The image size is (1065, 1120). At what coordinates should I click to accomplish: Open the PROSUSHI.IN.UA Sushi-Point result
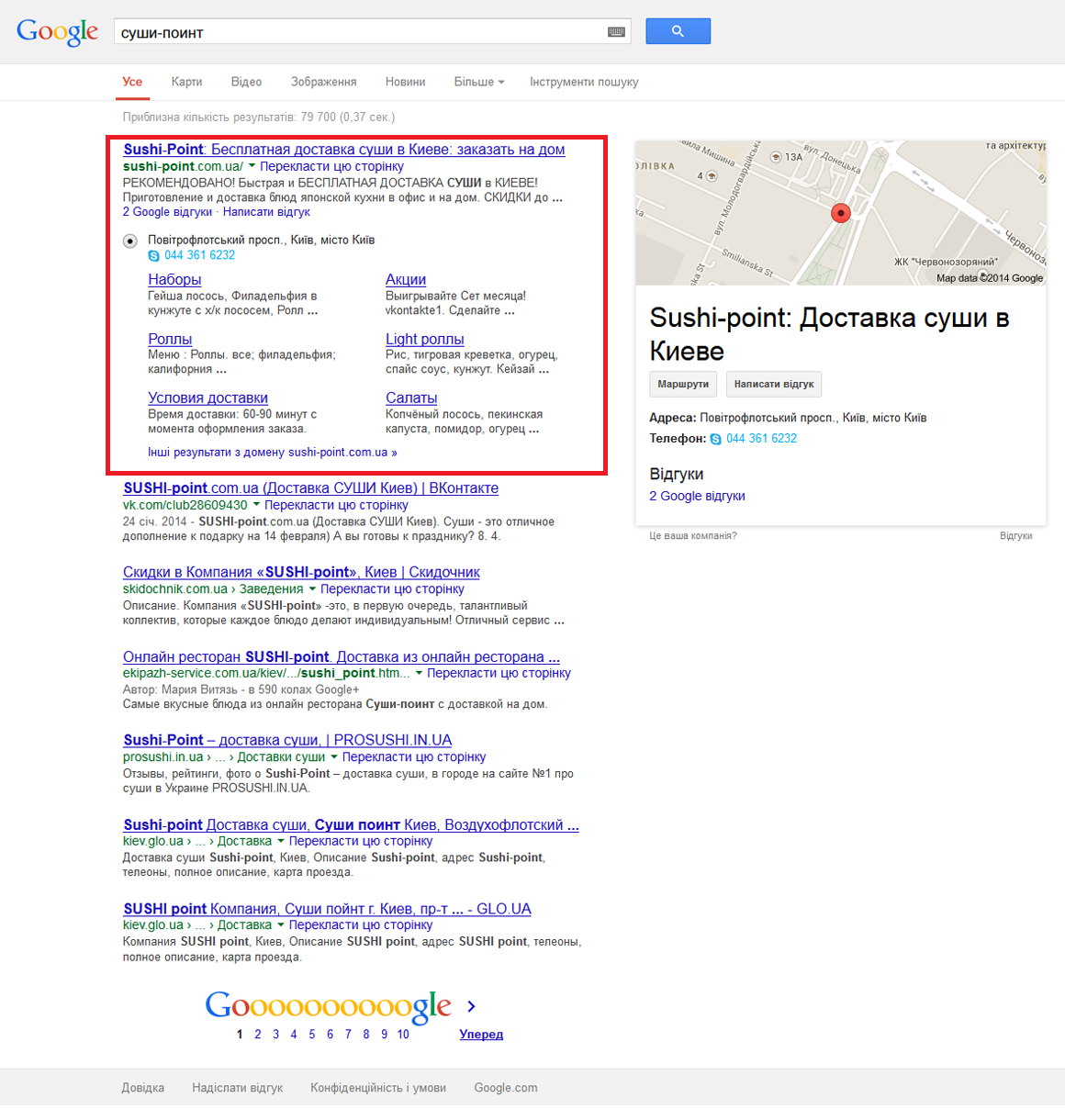click(x=287, y=740)
